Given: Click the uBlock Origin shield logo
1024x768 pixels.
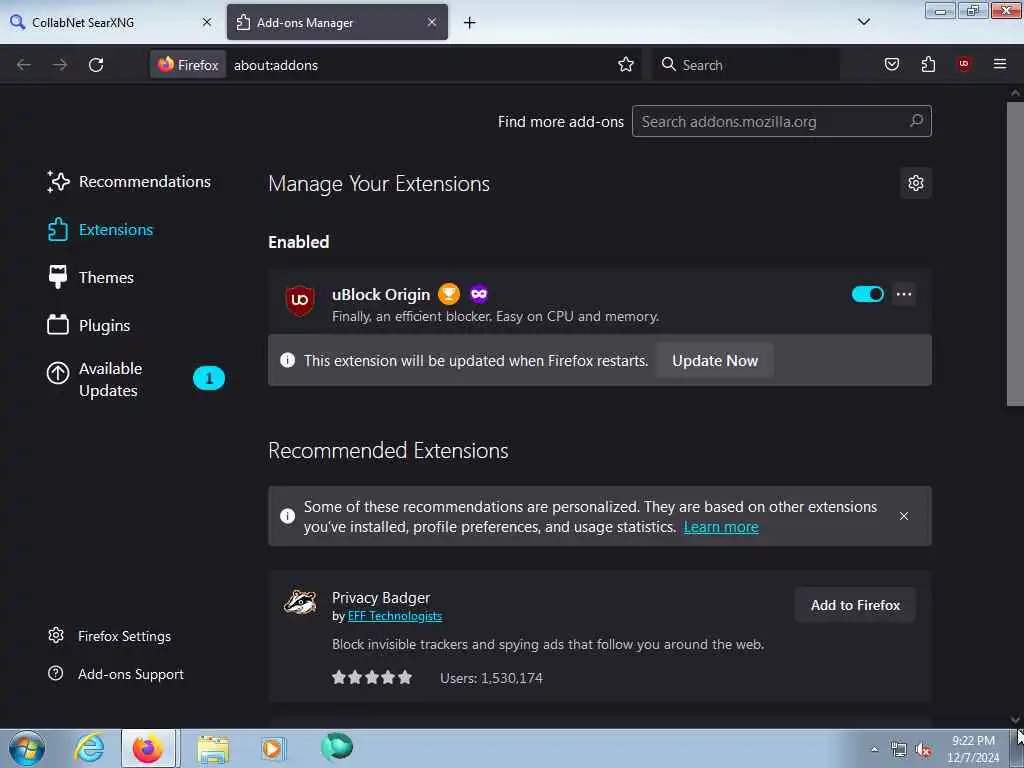Looking at the screenshot, I should coord(300,300).
